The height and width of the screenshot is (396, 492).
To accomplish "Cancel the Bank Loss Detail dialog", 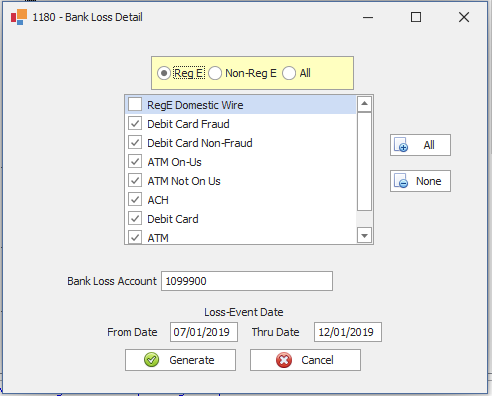I will click(x=305, y=360).
